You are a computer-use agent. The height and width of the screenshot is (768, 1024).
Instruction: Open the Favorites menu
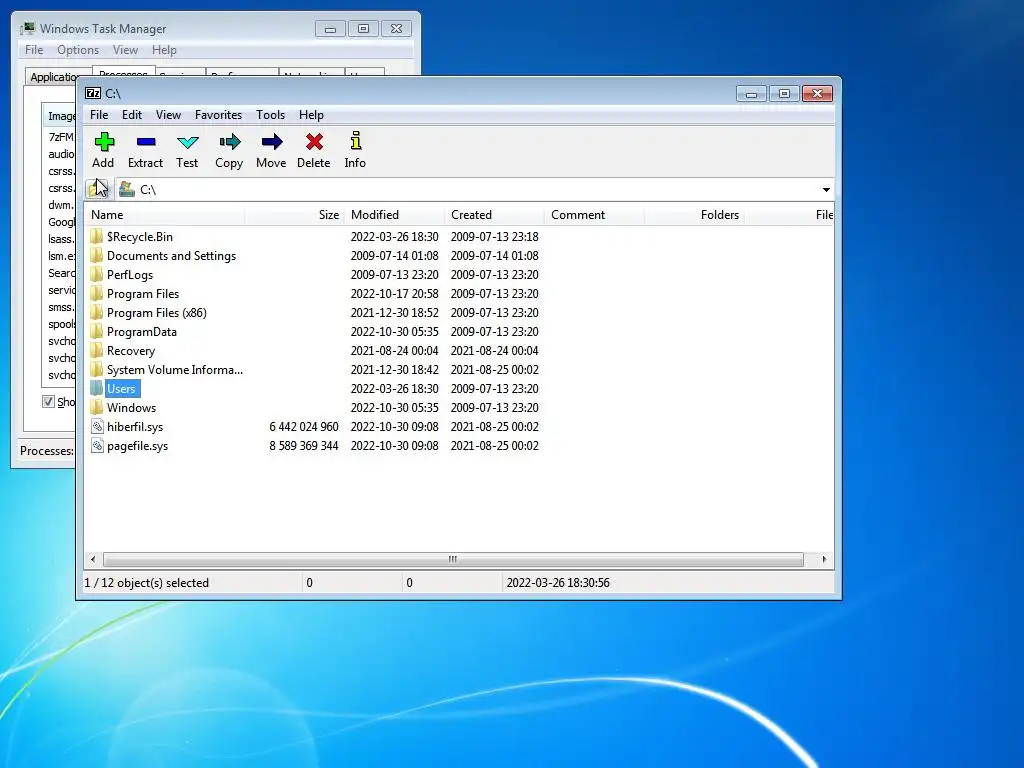218,115
